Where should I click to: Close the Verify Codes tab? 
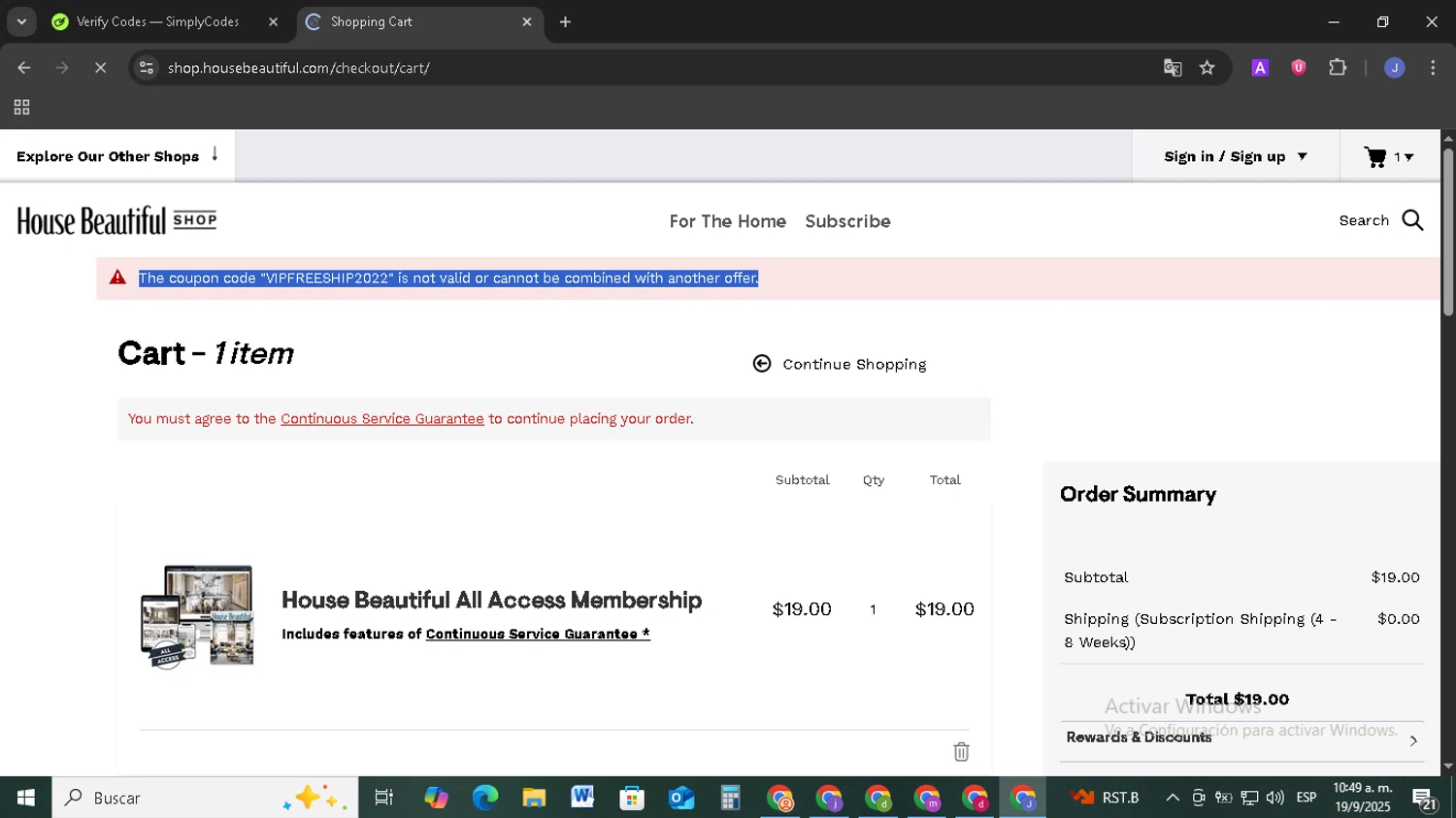(x=273, y=21)
